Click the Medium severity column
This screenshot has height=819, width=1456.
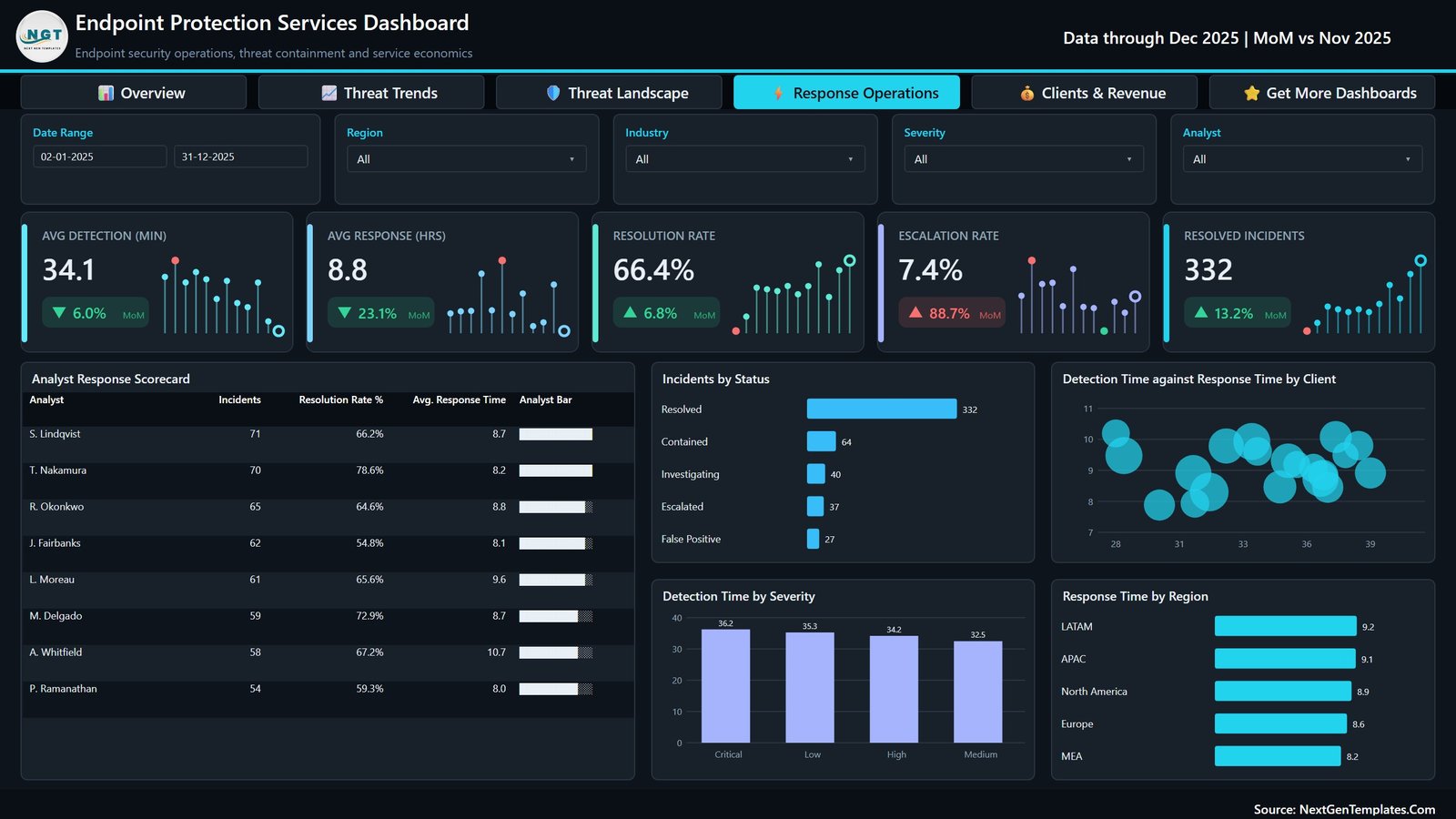pos(978,692)
